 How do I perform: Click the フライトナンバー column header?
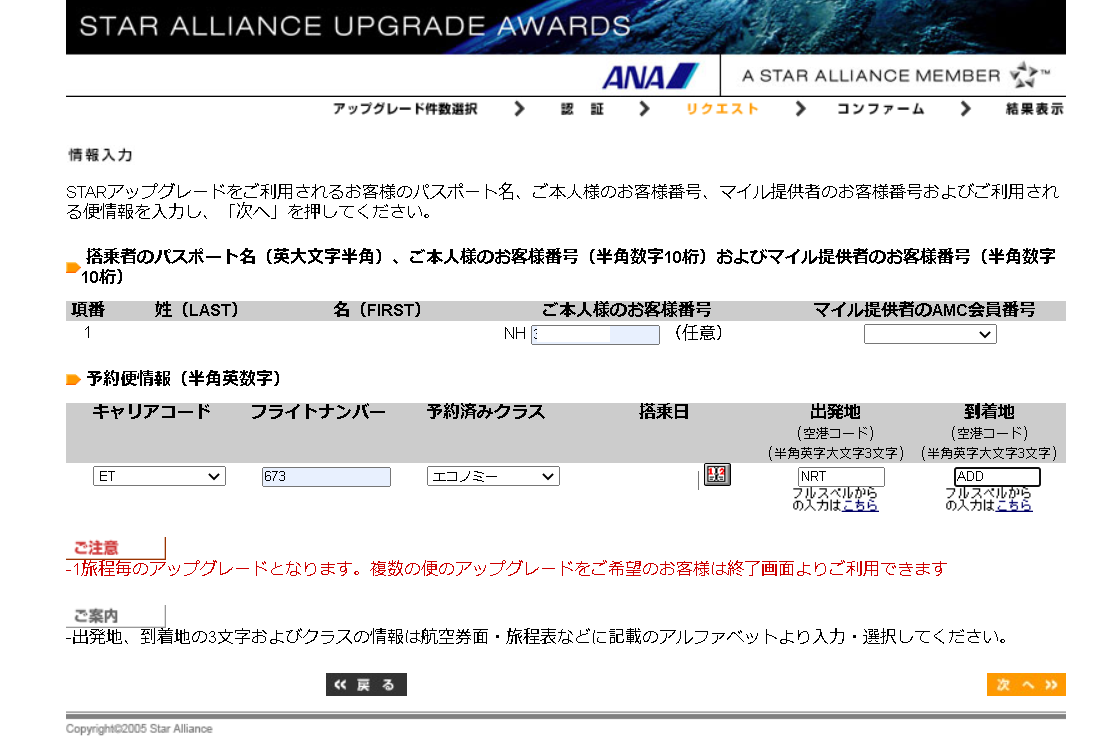pos(318,412)
